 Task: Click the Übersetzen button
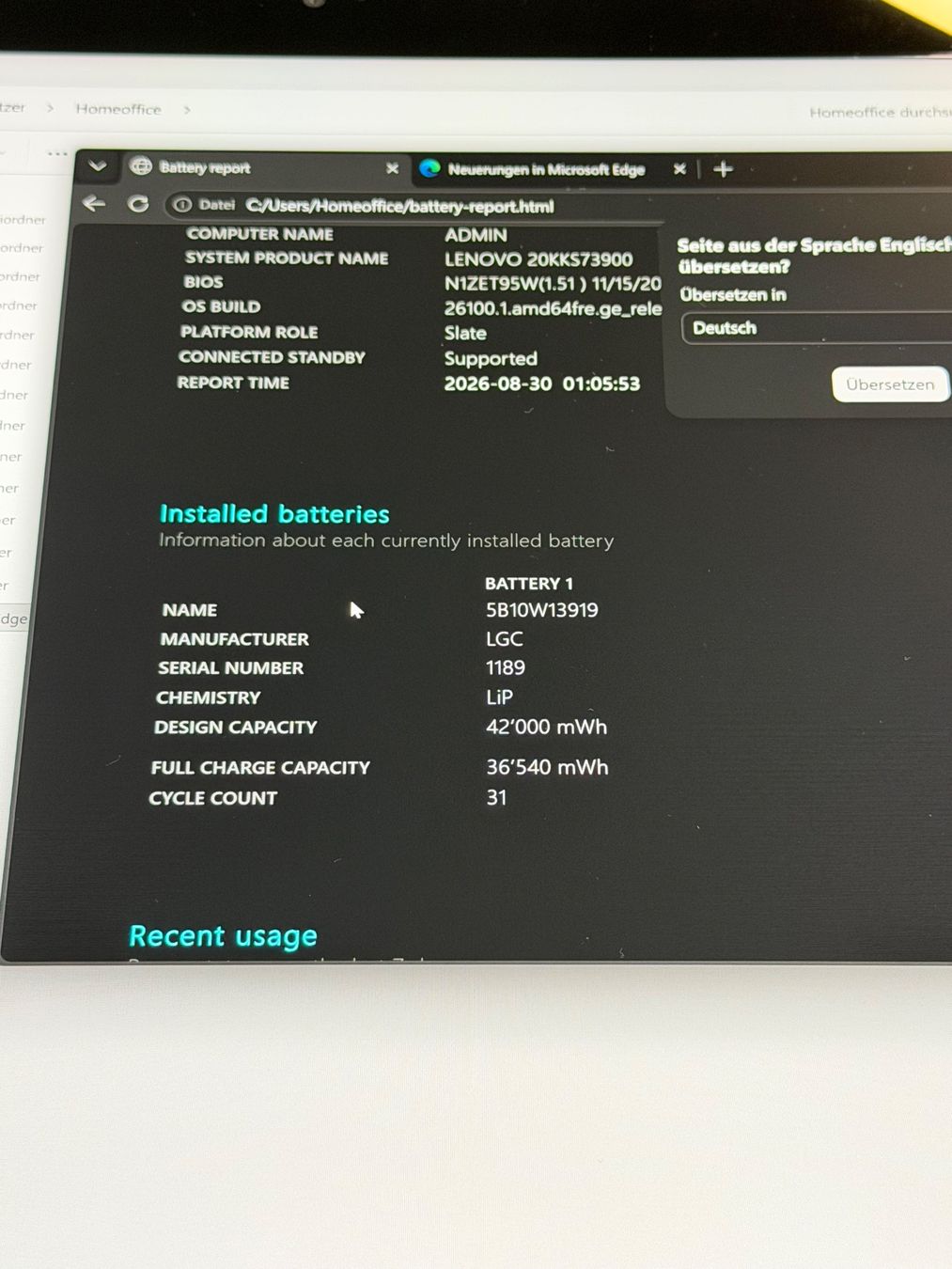pyautogui.click(x=890, y=384)
